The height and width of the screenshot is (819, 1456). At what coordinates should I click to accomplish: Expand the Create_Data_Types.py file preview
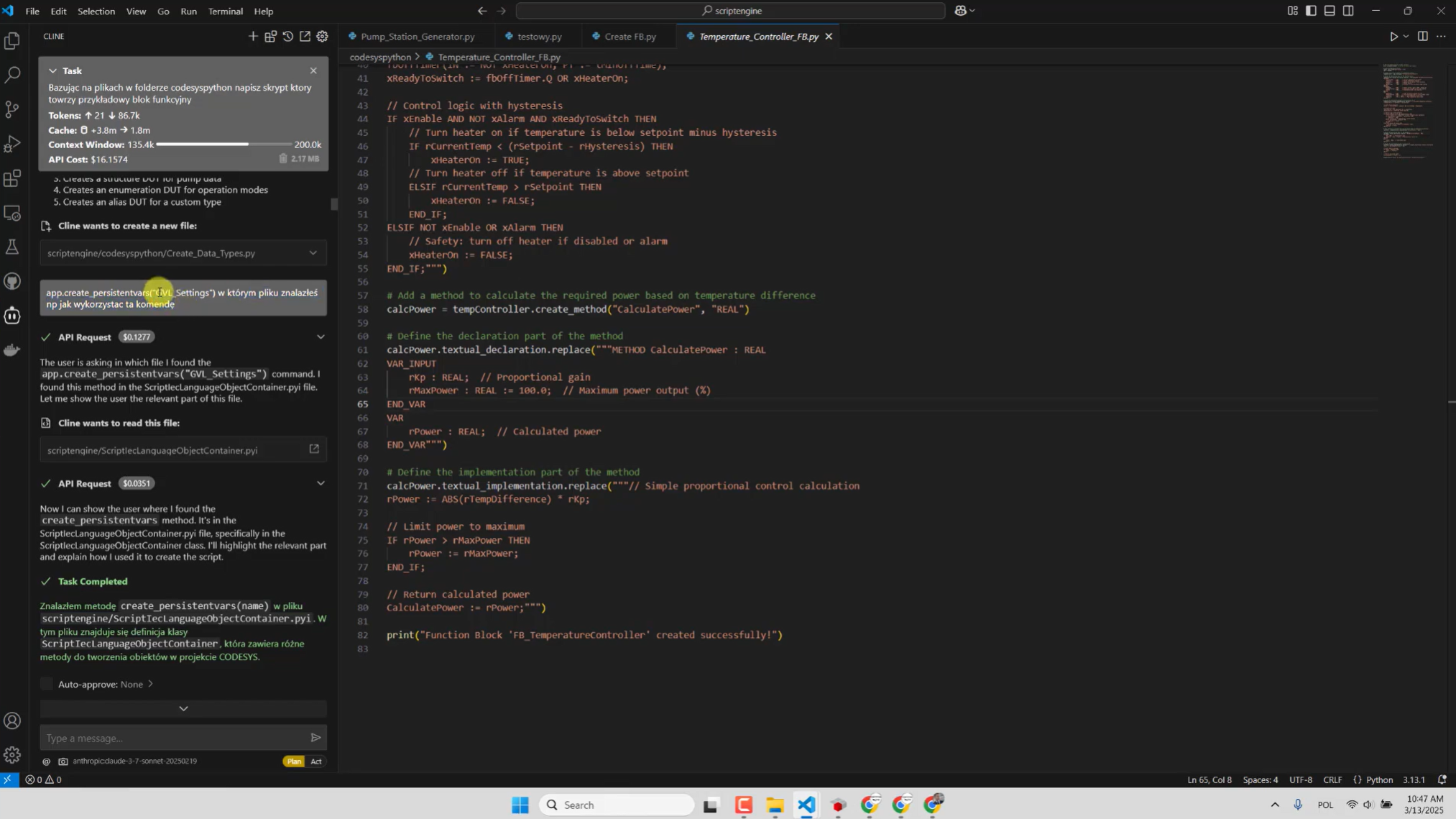[313, 253]
